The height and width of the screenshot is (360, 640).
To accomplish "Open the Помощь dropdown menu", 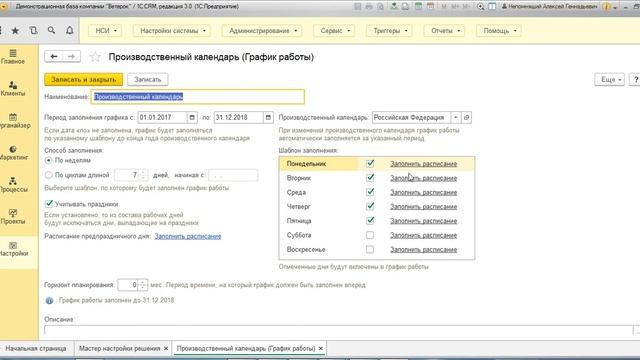I will [499, 31].
